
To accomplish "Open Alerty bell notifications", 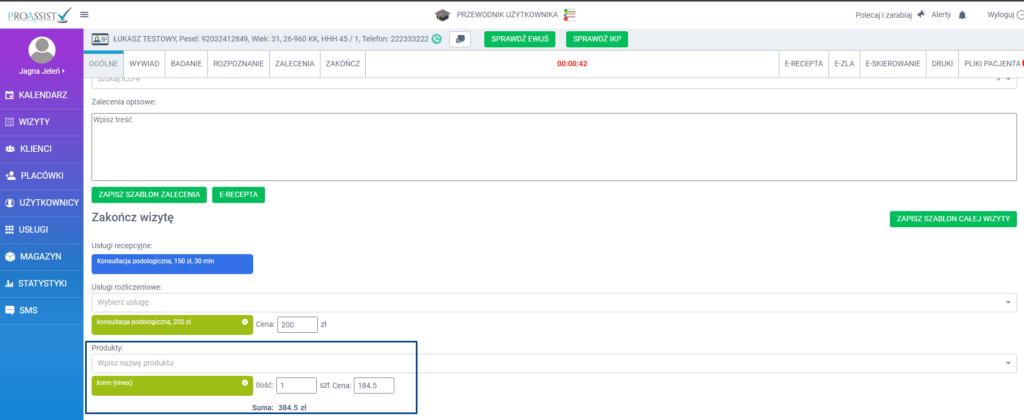I will coord(962,15).
